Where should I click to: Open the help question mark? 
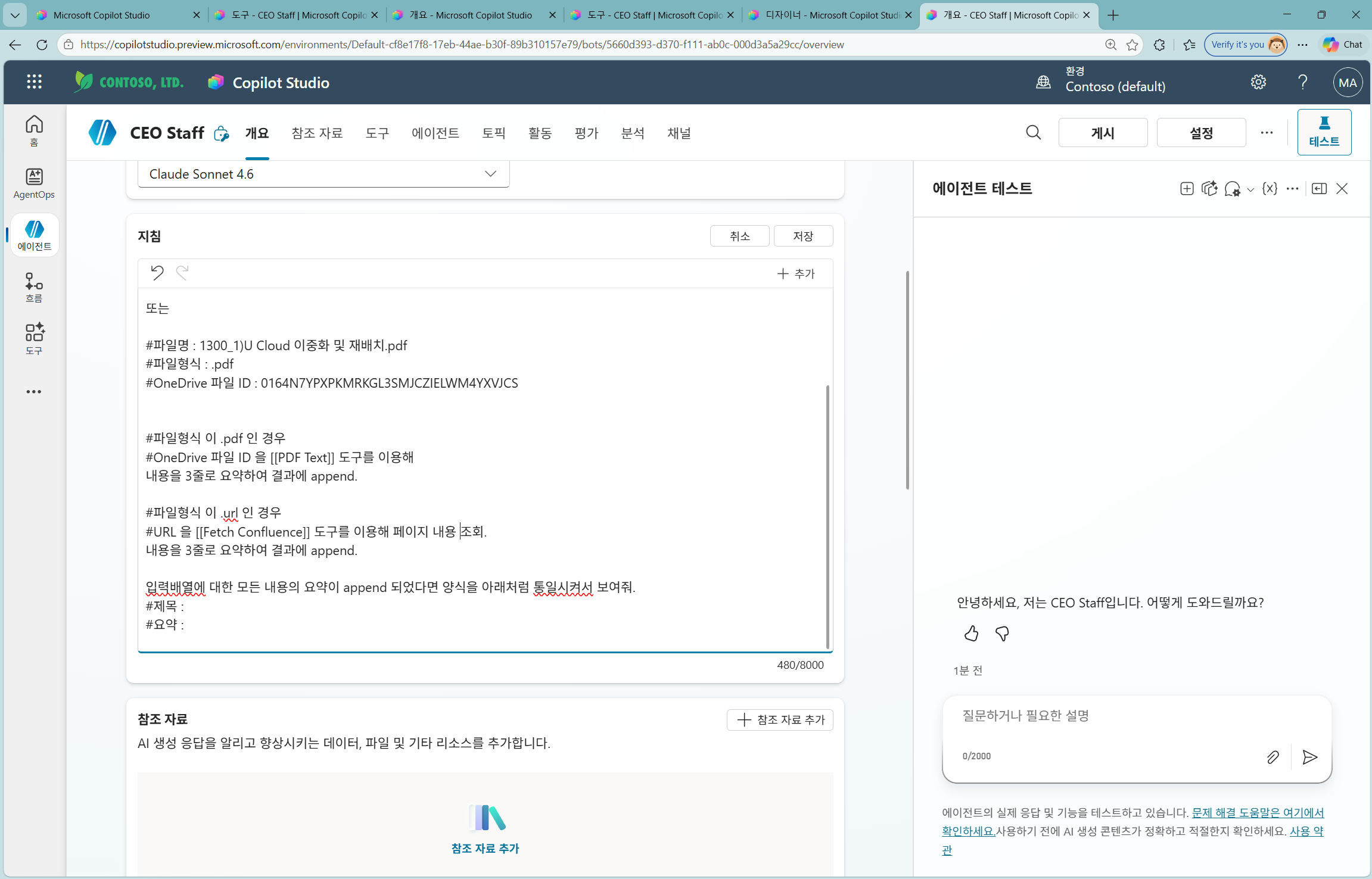pos(1303,82)
